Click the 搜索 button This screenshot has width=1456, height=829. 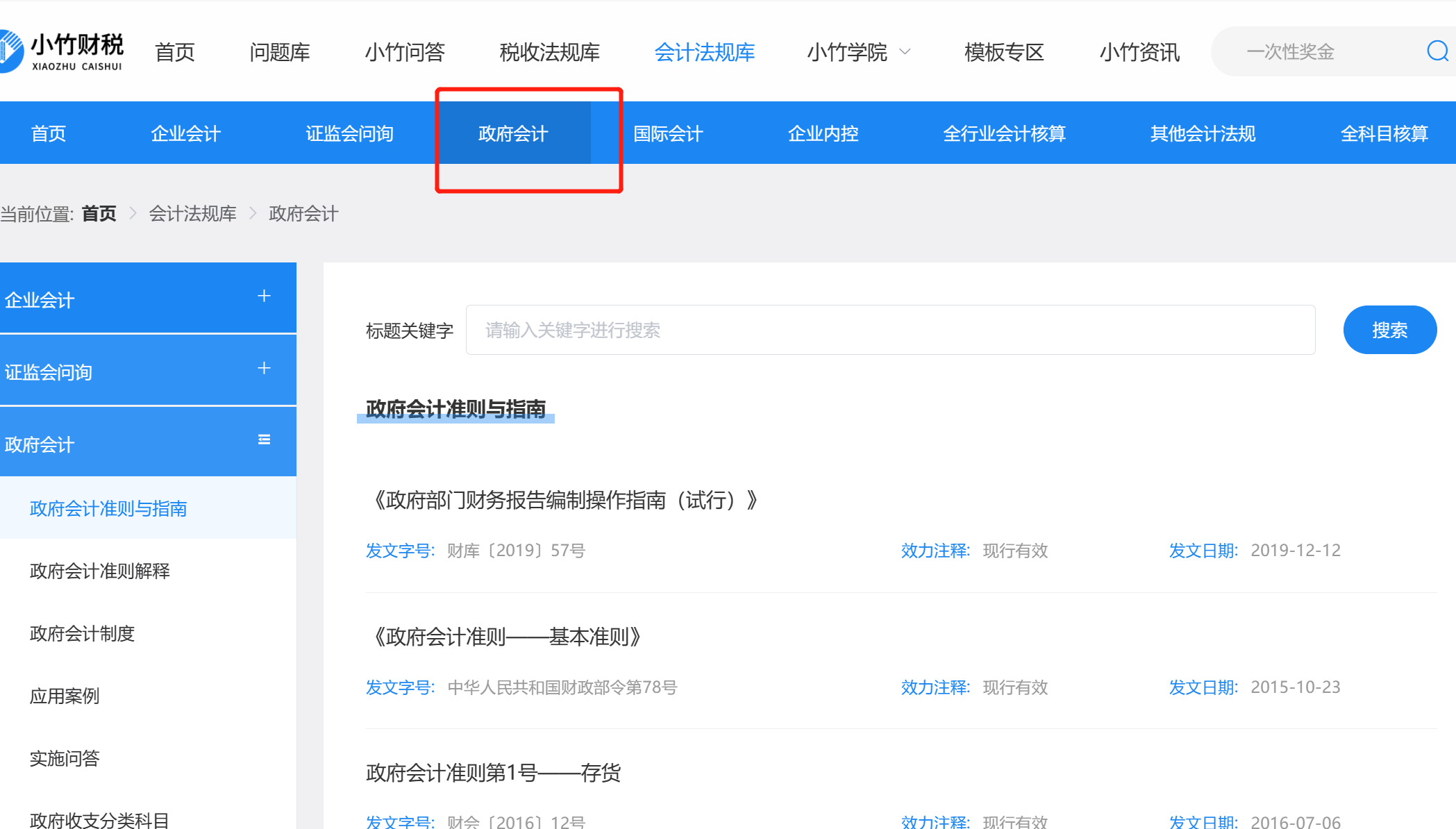(x=1389, y=330)
